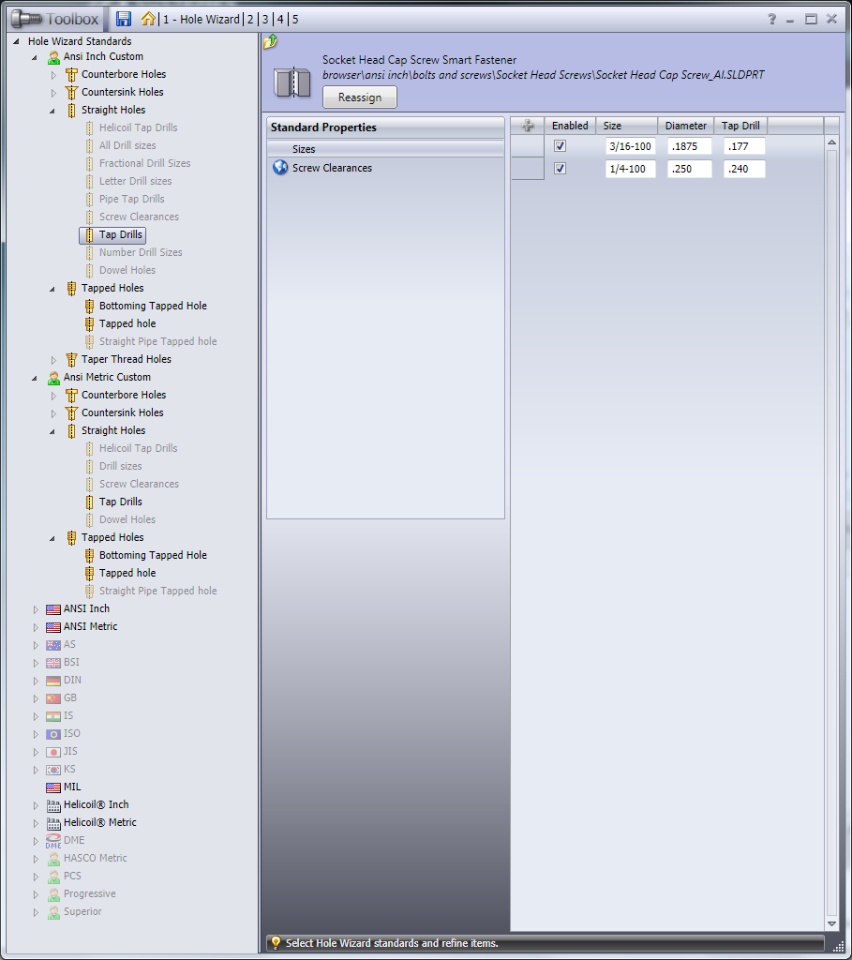Select Tapped hole under Ansi Metric Custom
Viewport: 852px width, 960px height.
click(x=127, y=573)
